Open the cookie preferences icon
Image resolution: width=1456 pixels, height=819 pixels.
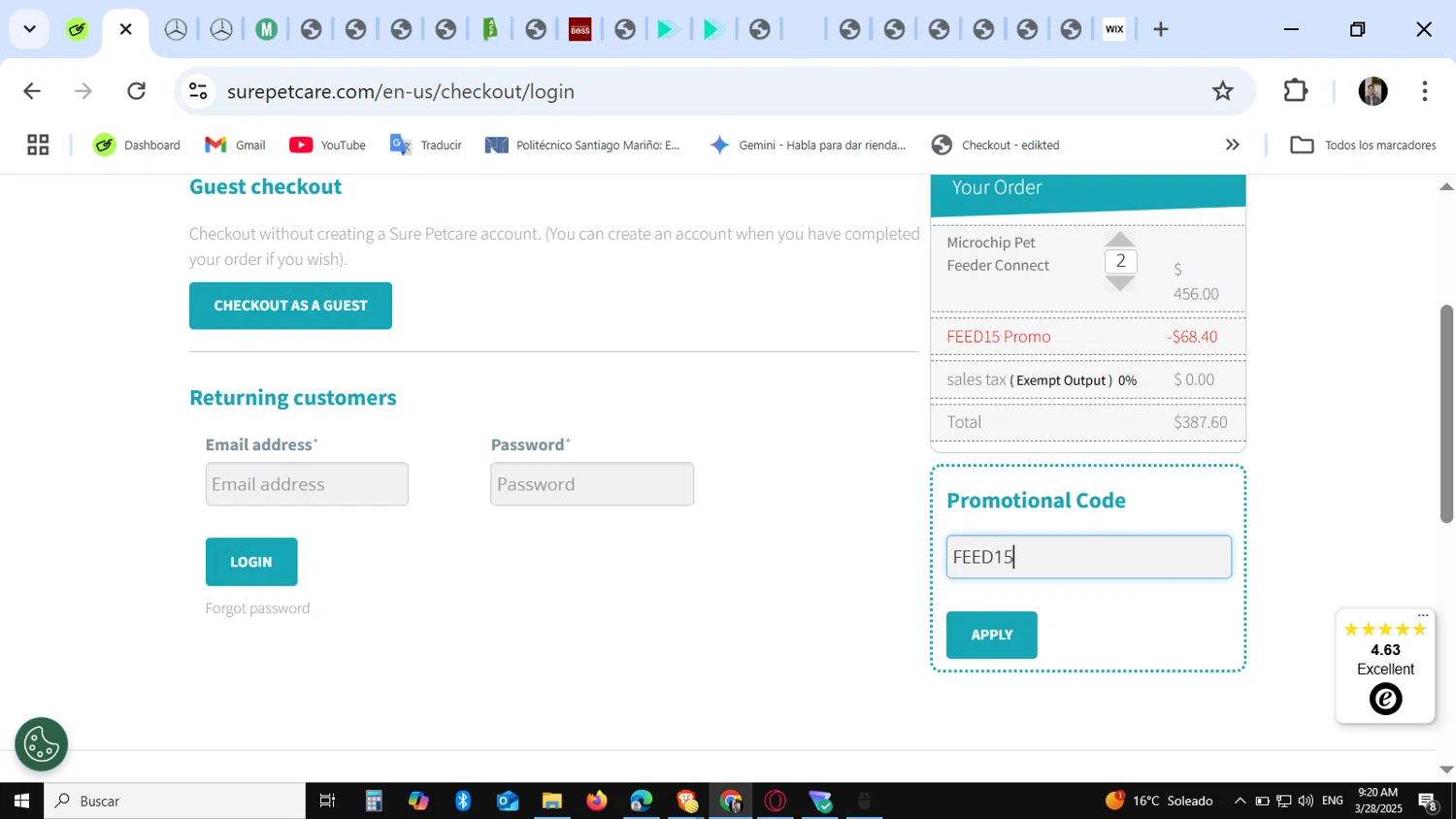point(42,744)
